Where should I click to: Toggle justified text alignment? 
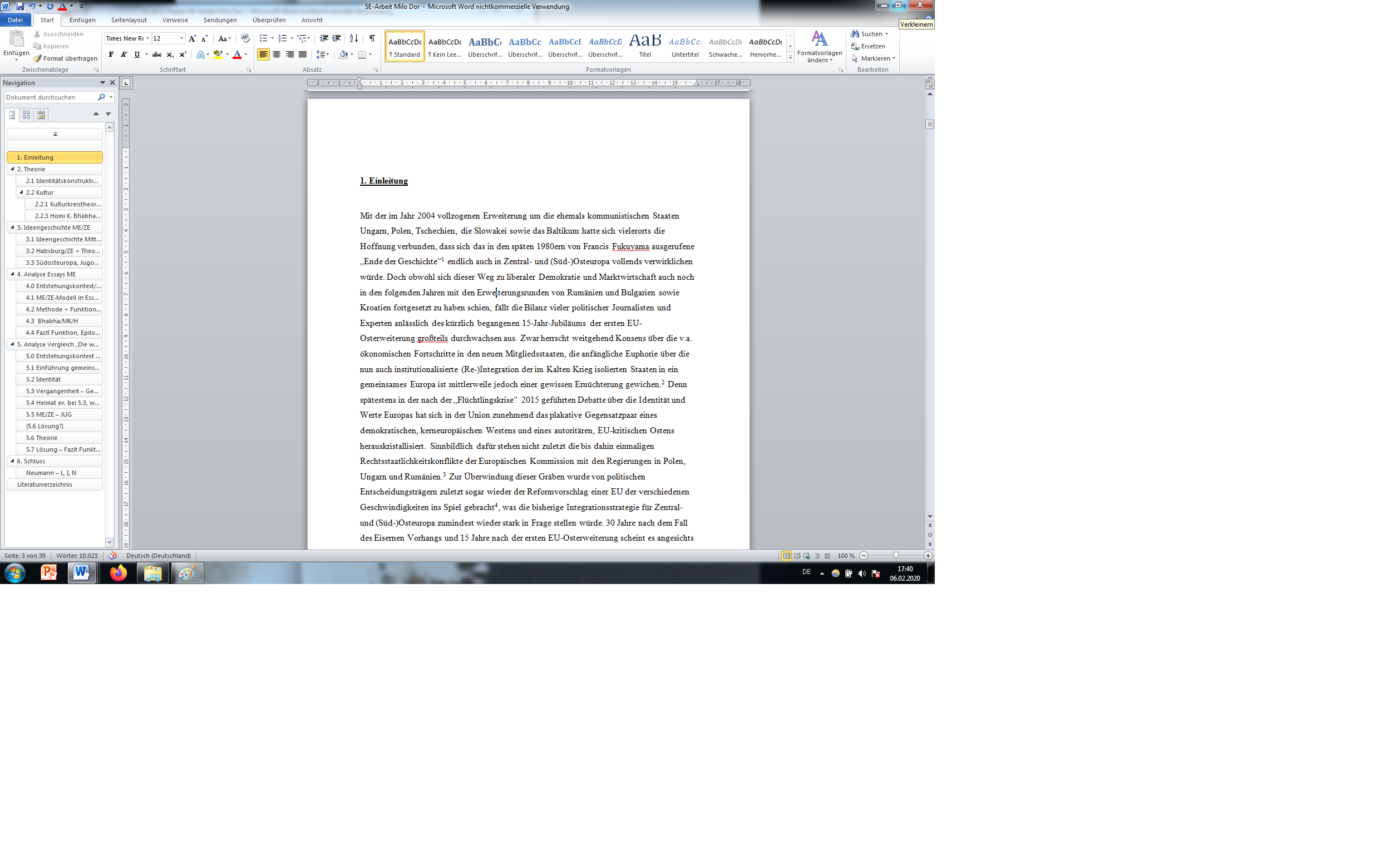[x=303, y=55]
